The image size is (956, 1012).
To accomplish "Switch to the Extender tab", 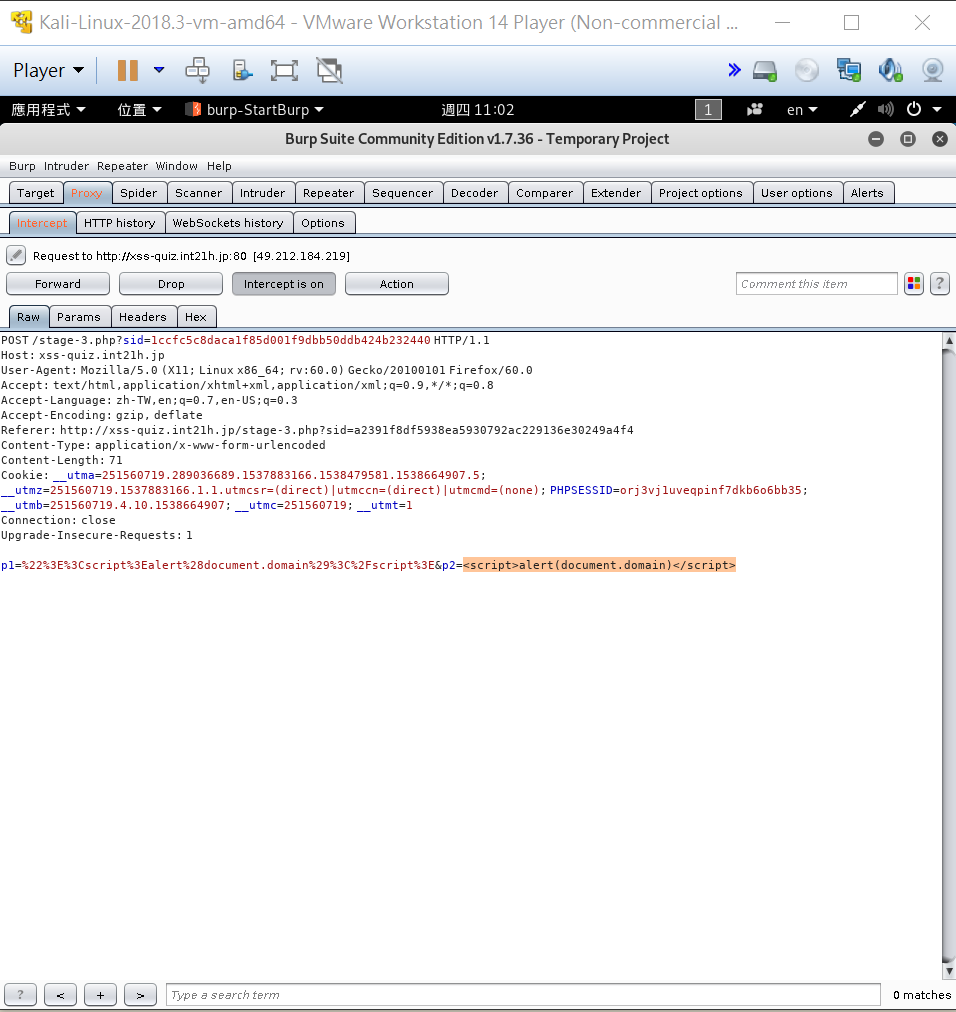I will [x=616, y=193].
